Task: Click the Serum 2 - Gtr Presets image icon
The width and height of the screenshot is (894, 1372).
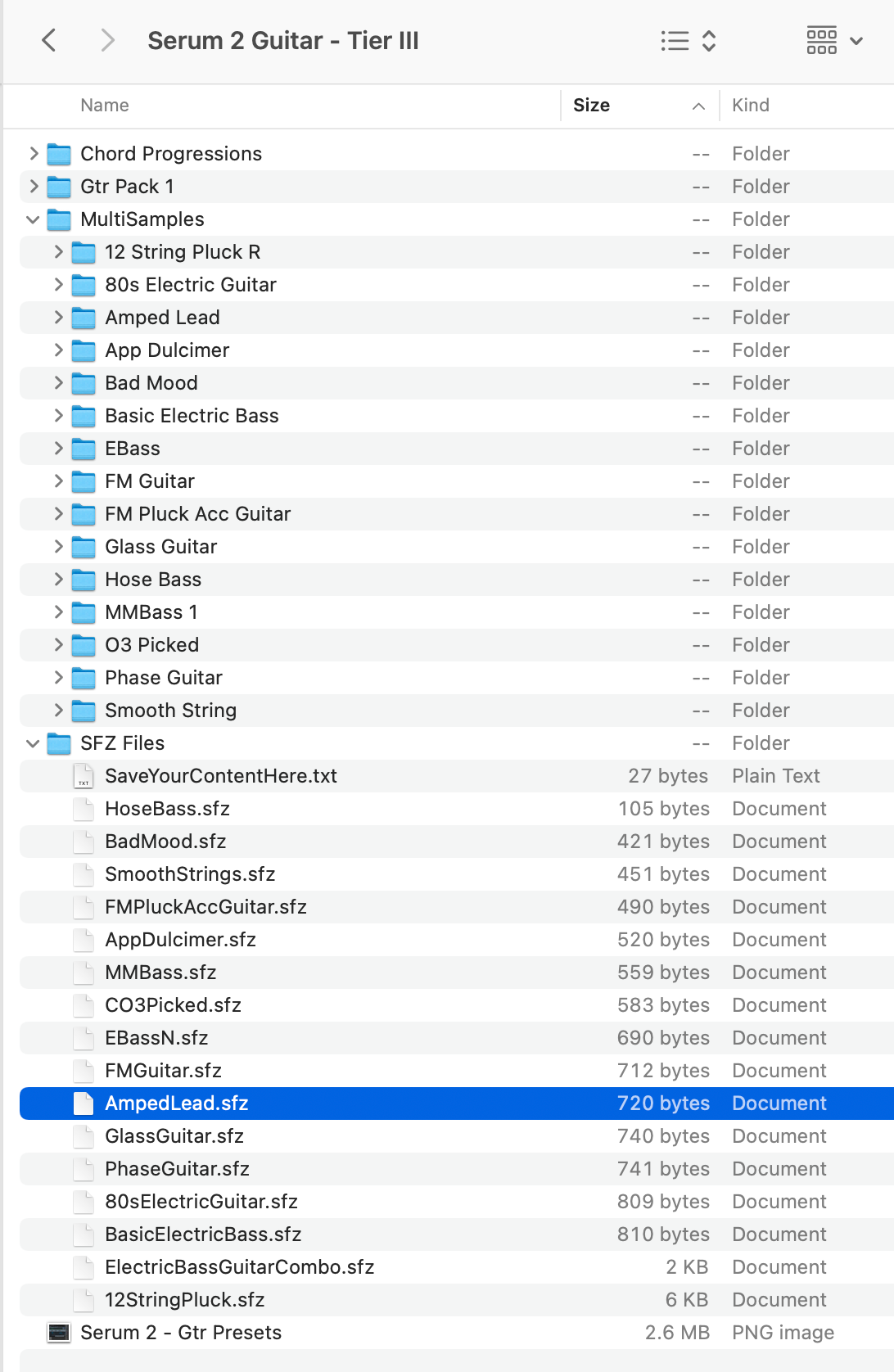Action: (x=59, y=1333)
